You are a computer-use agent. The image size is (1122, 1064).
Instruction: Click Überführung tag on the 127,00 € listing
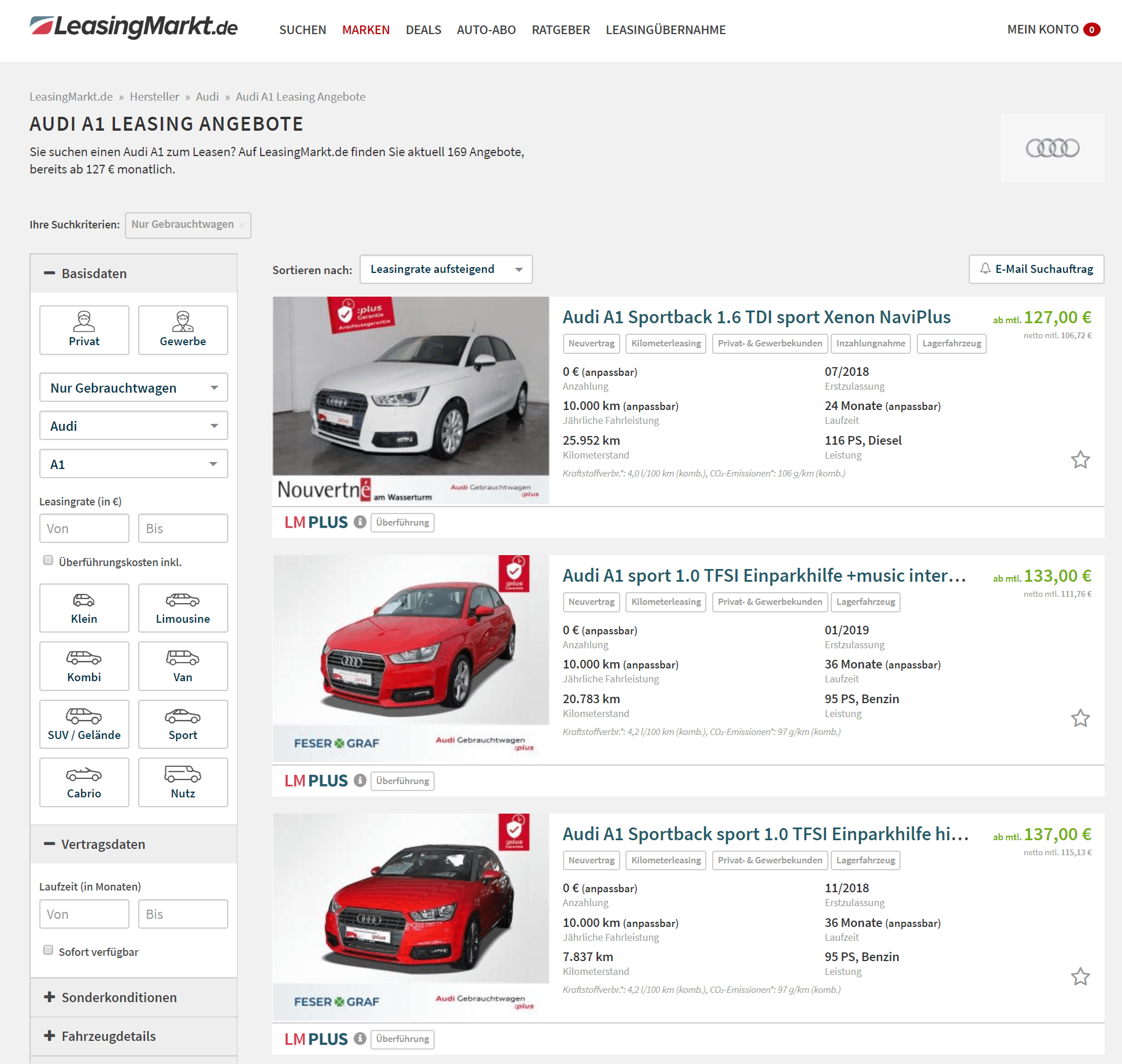pos(402,522)
